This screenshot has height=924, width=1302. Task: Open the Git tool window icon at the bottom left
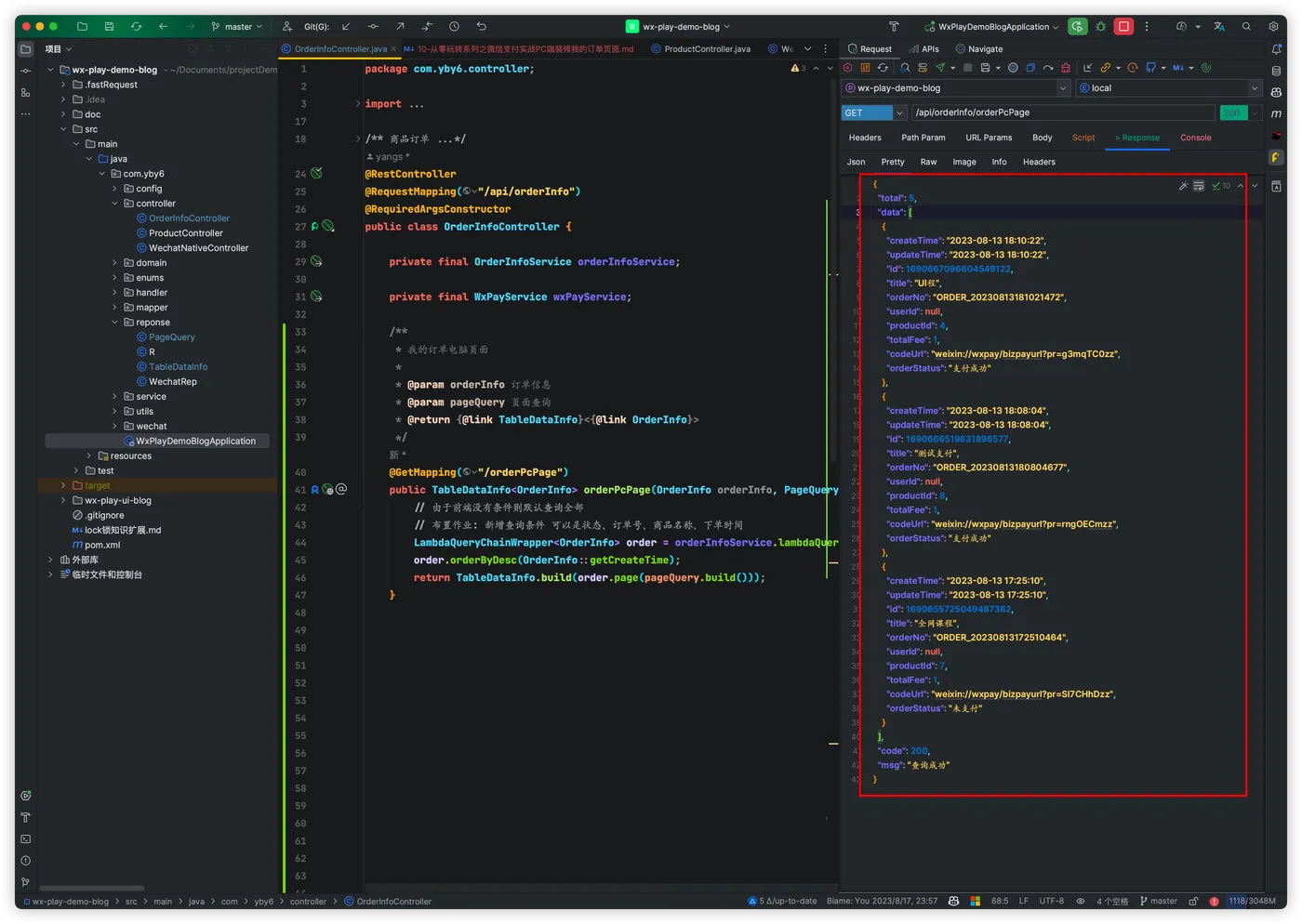pos(25,882)
